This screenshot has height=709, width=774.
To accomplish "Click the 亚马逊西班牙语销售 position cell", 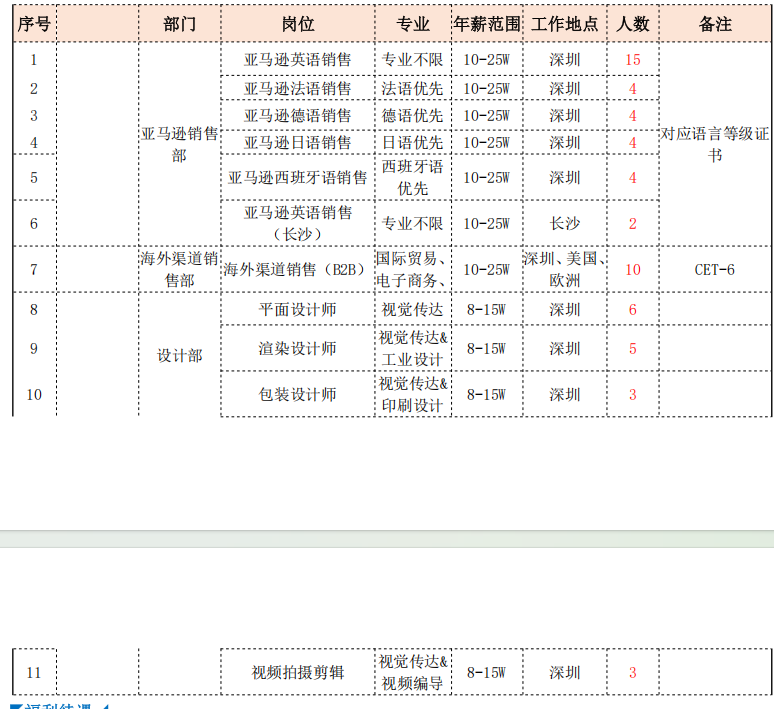I will pos(298,177).
